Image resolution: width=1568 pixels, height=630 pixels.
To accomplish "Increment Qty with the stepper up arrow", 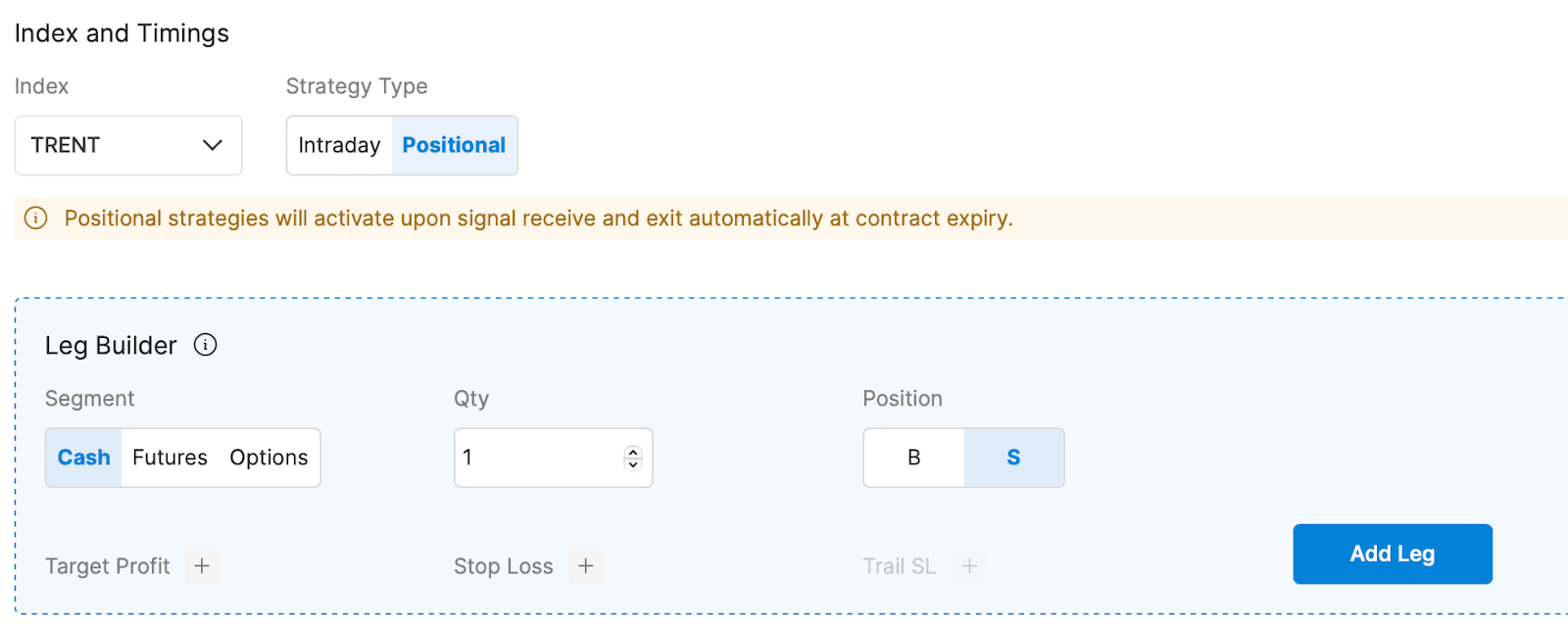I will (x=633, y=451).
